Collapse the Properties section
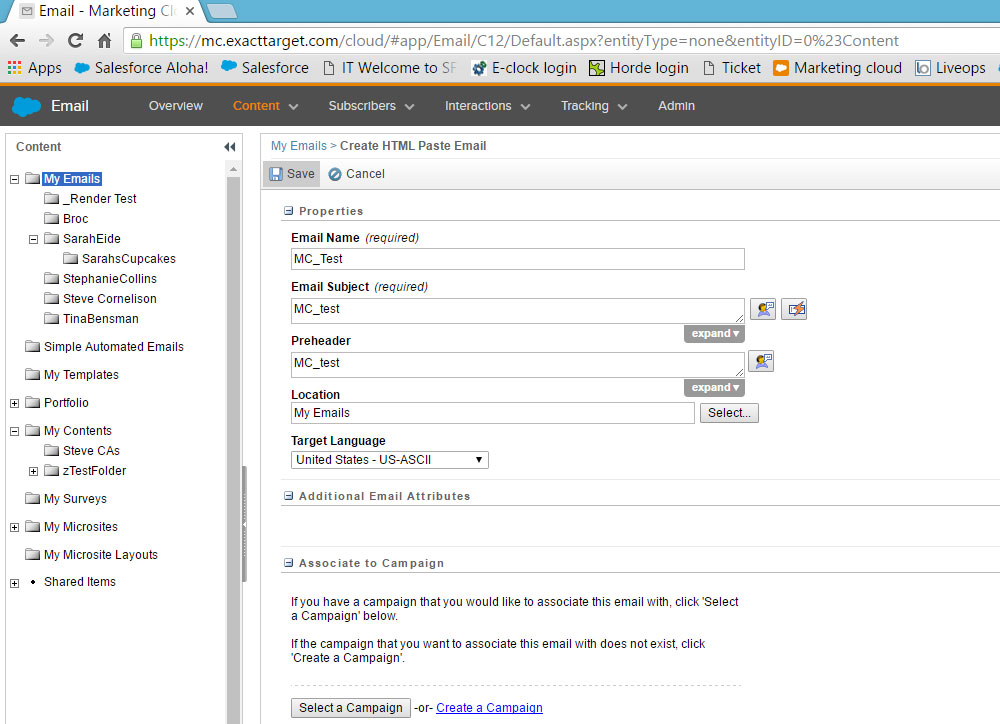The height and width of the screenshot is (724, 1000). (x=288, y=211)
